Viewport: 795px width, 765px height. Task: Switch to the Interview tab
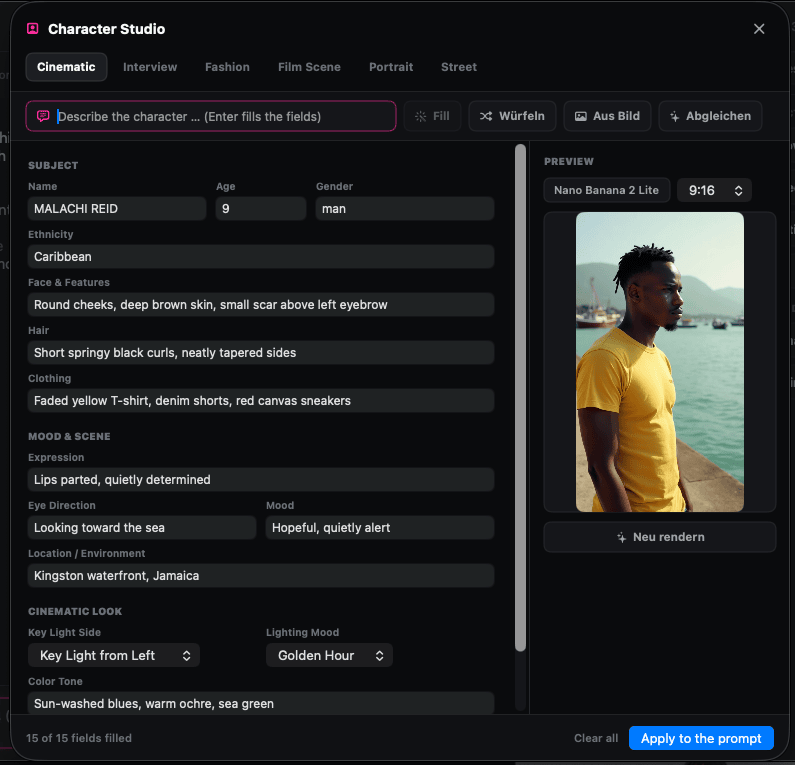point(150,67)
